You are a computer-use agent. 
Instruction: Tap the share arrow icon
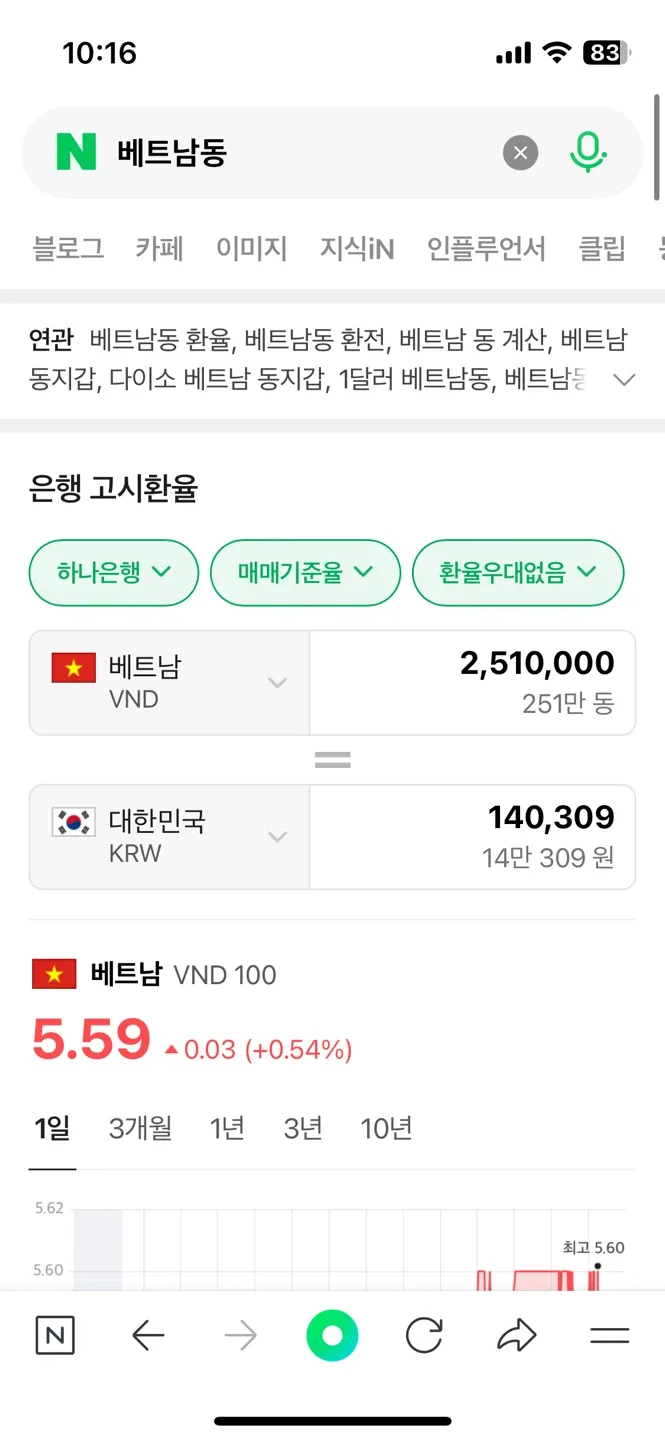tap(516, 1336)
